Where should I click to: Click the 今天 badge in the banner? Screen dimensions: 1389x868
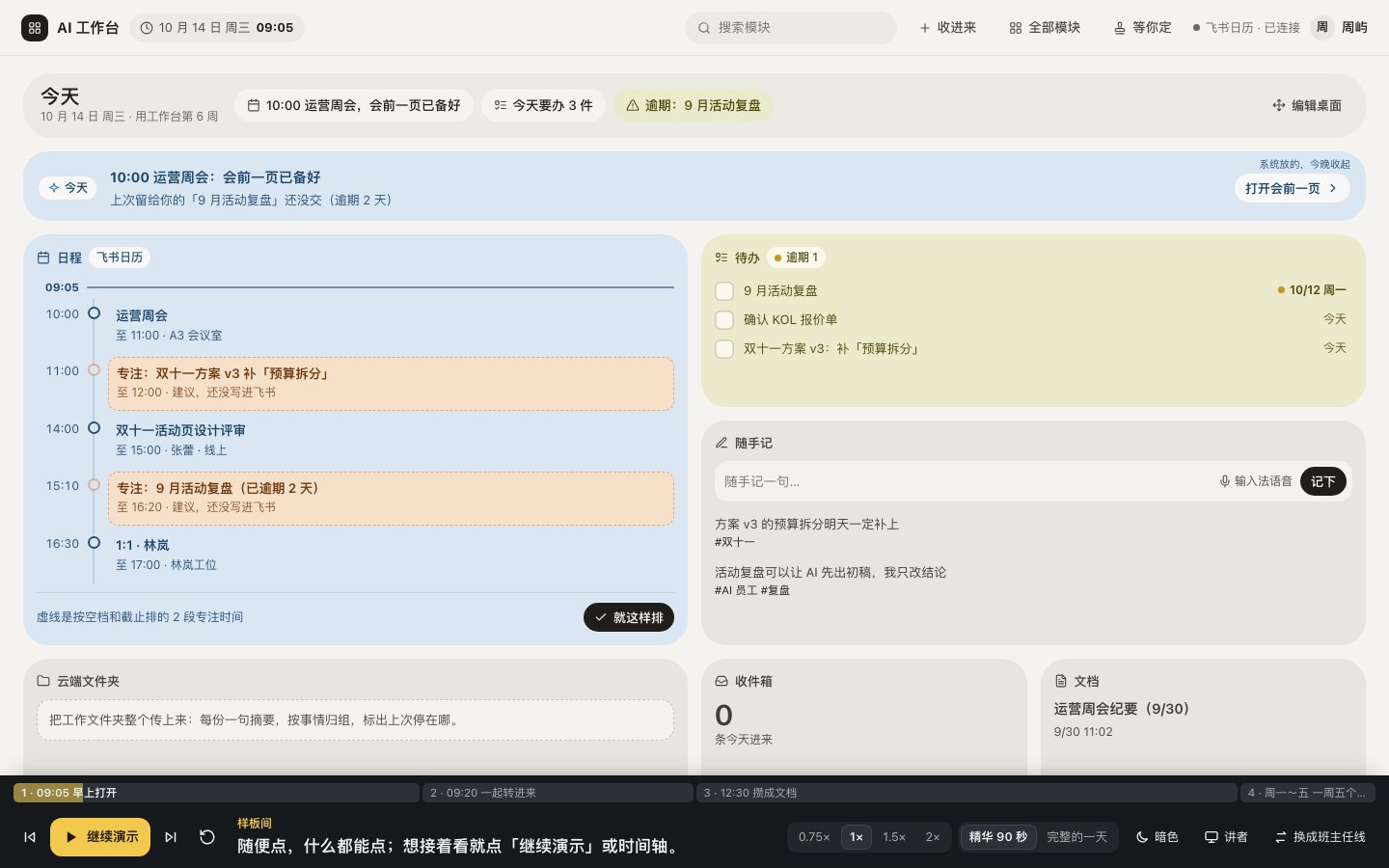[x=68, y=188]
